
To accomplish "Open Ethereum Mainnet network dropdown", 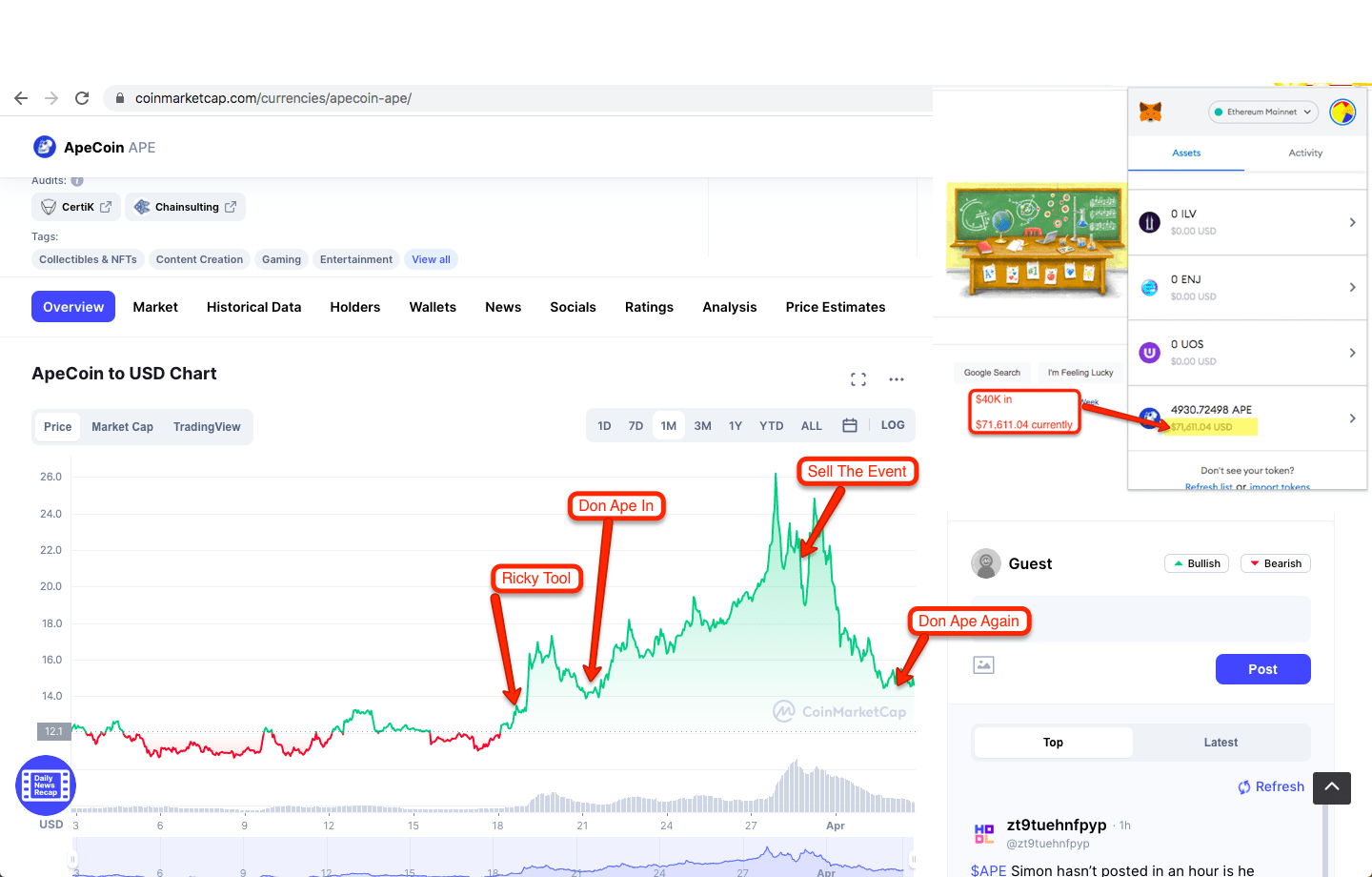I will (1263, 112).
